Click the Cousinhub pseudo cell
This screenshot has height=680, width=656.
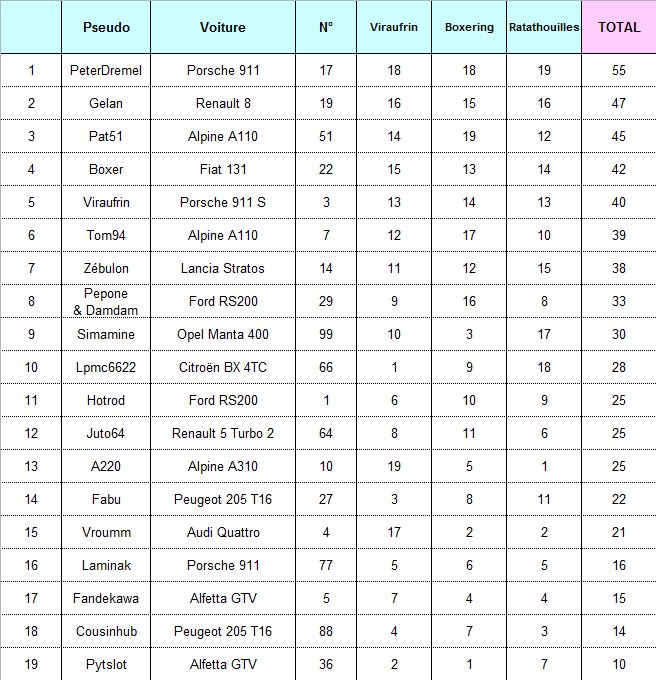point(106,632)
